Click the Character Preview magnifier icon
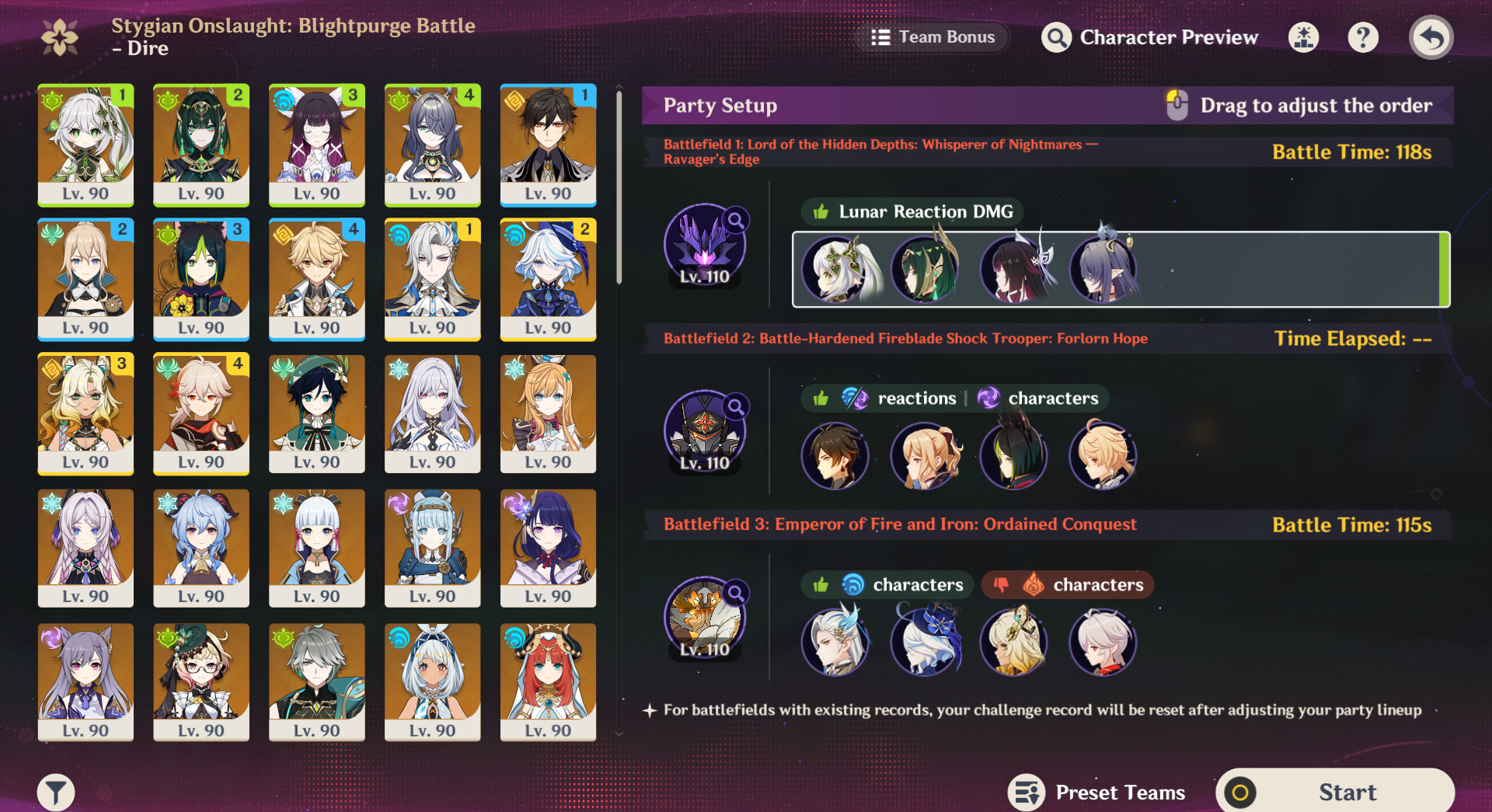 pos(1056,37)
